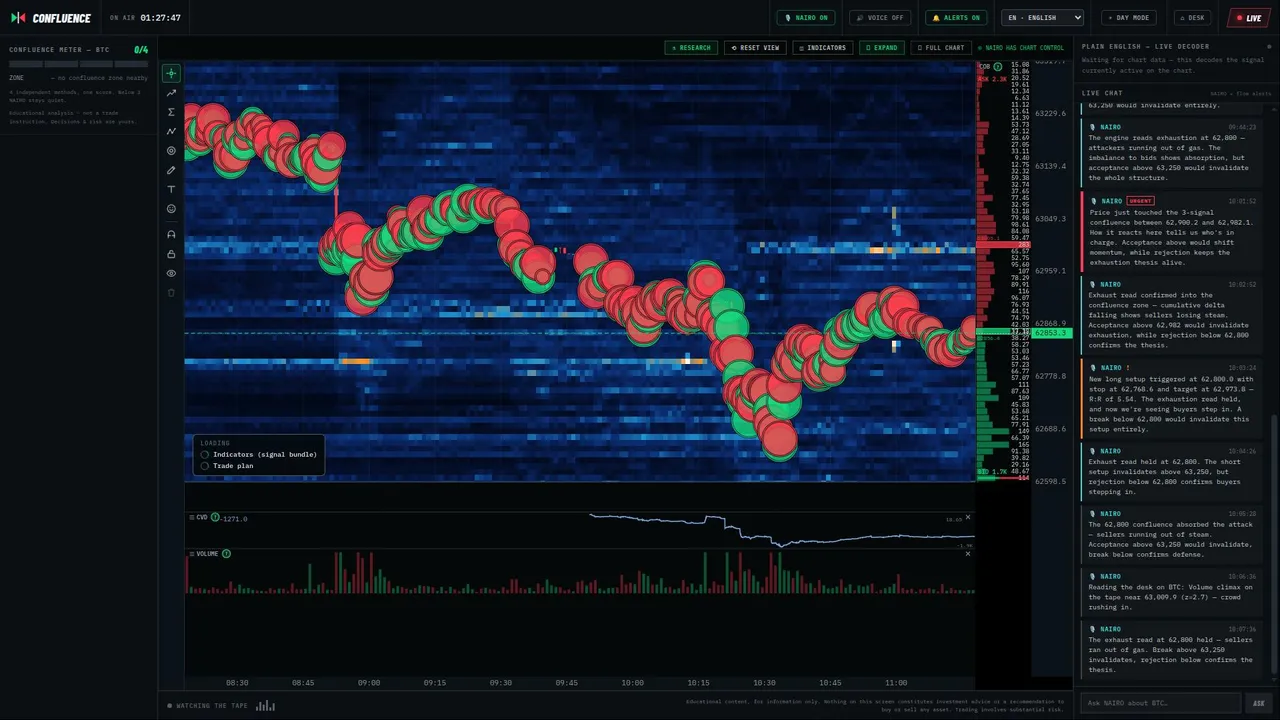Open the New long setup triggered message
Image resolution: width=1280 pixels, height=720 pixels.
pos(1171,398)
